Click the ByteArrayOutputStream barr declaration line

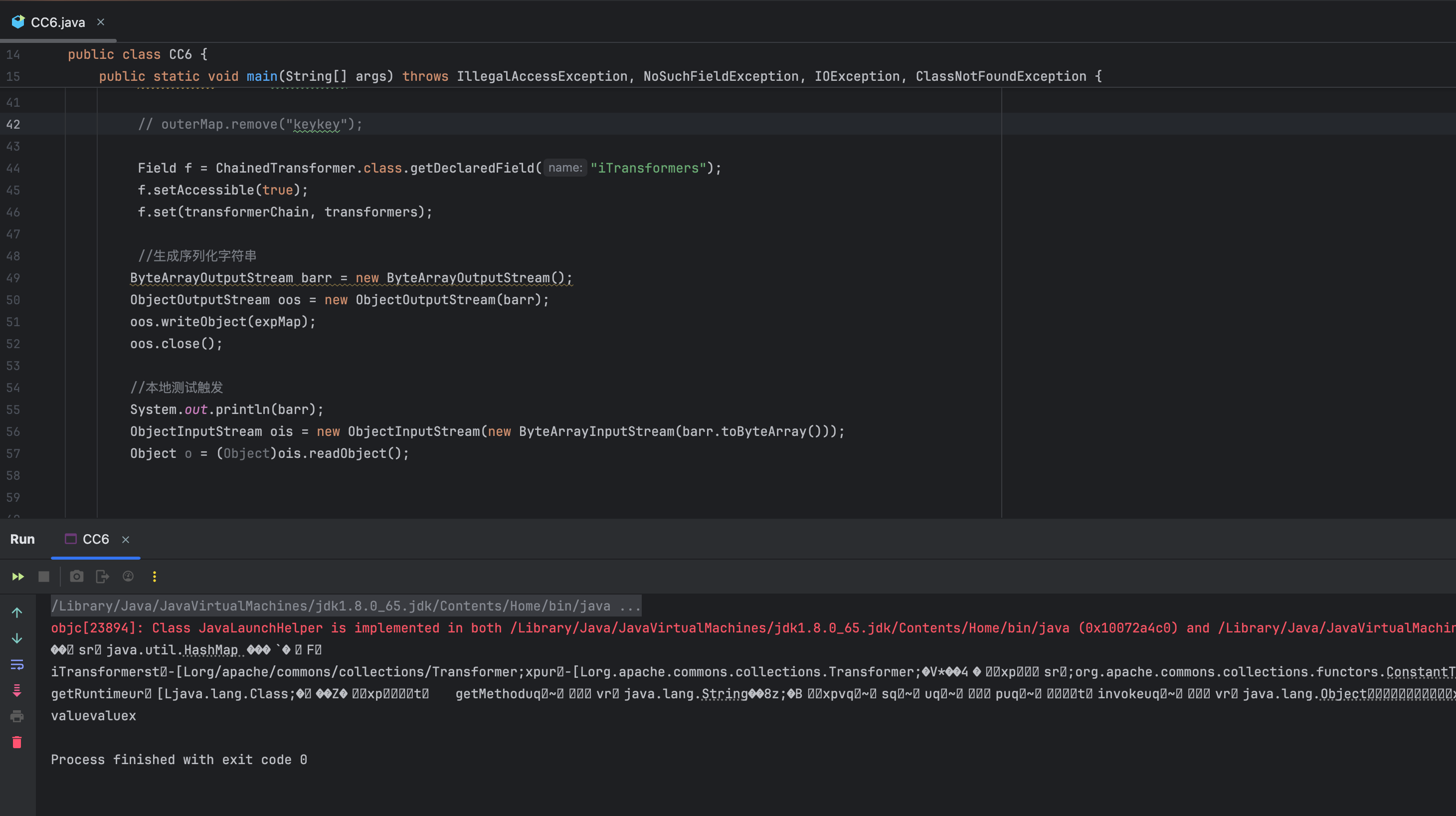click(351, 278)
